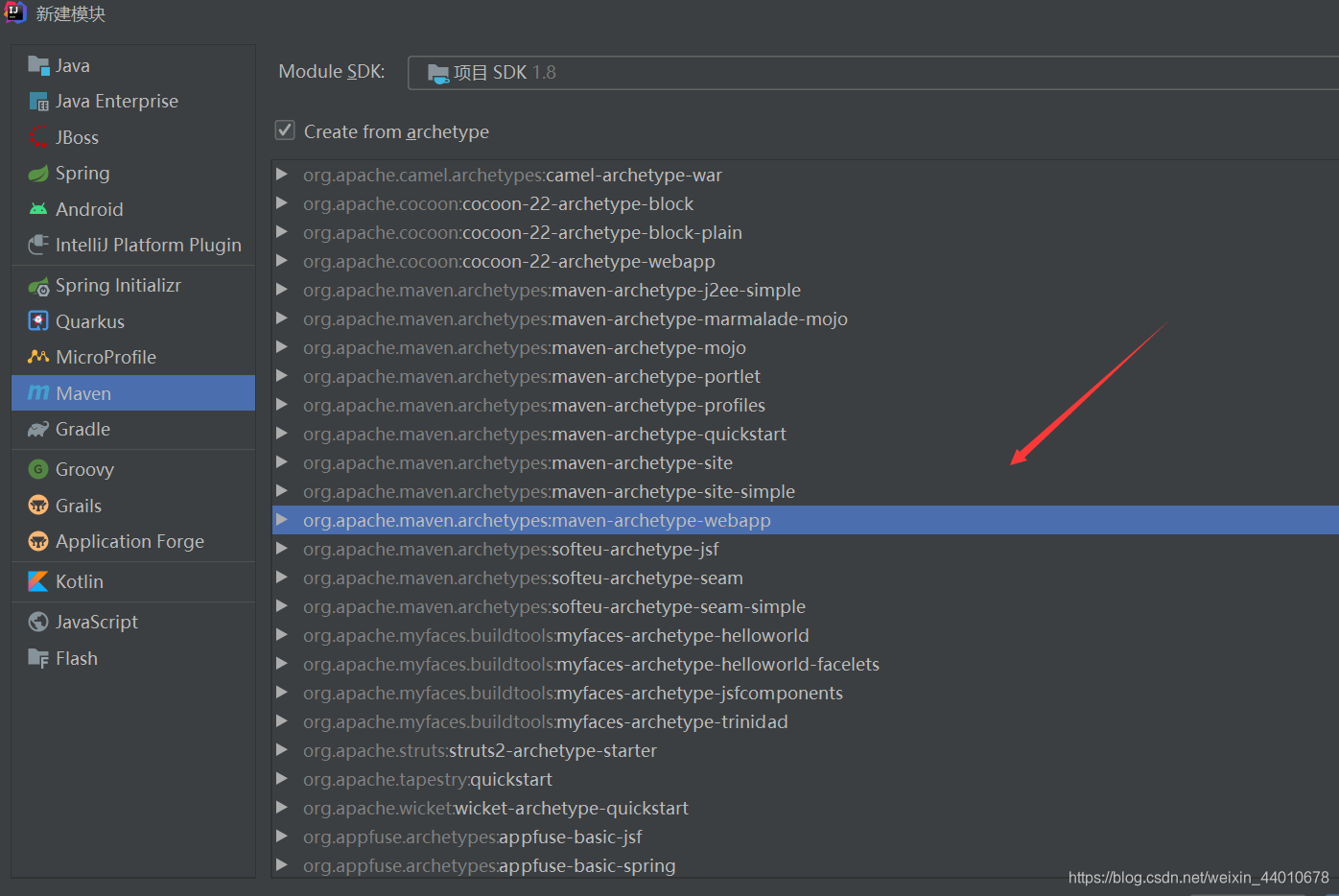Select myfaces-archetype-helloworld-facelets archetype
Screen dimensions: 1339x896
[x=806, y=664]
